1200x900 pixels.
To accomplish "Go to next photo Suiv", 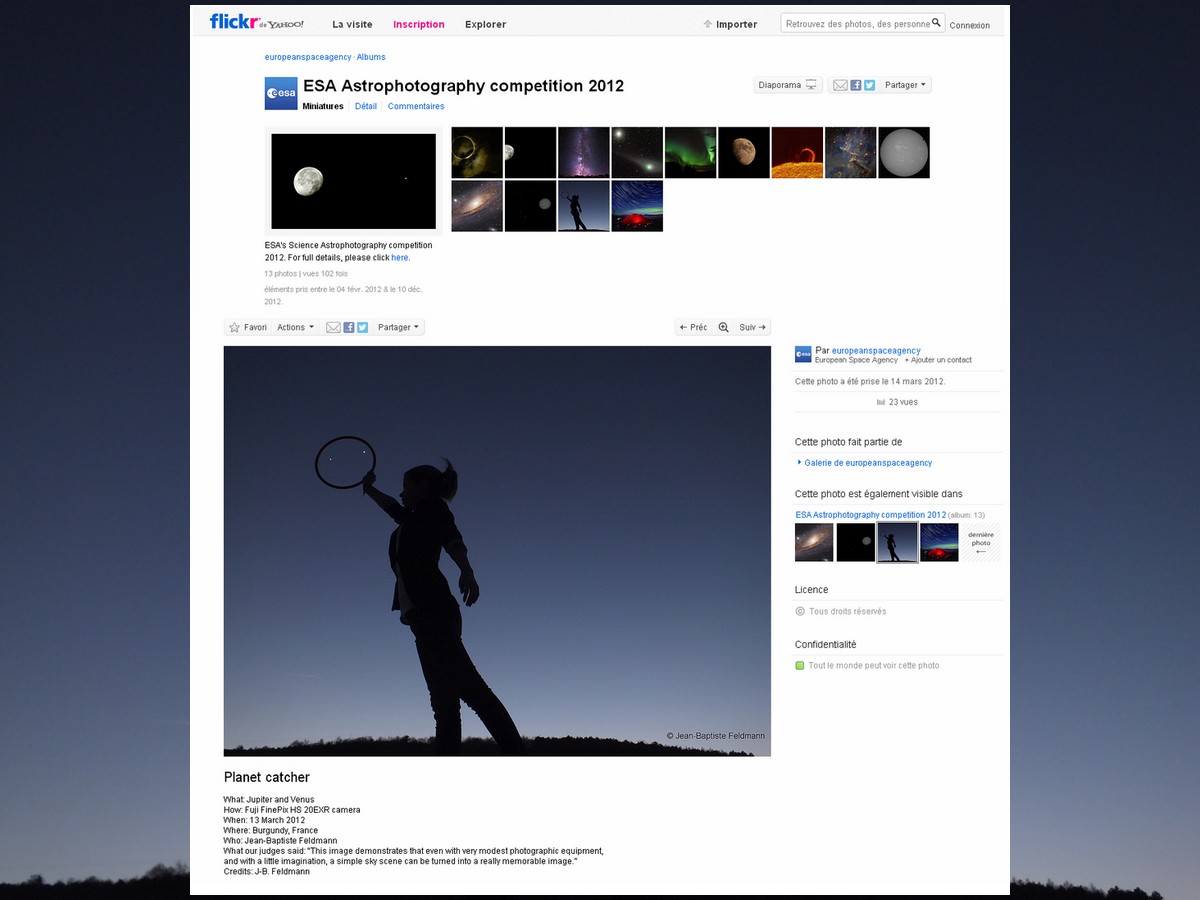I will pyautogui.click(x=753, y=327).
